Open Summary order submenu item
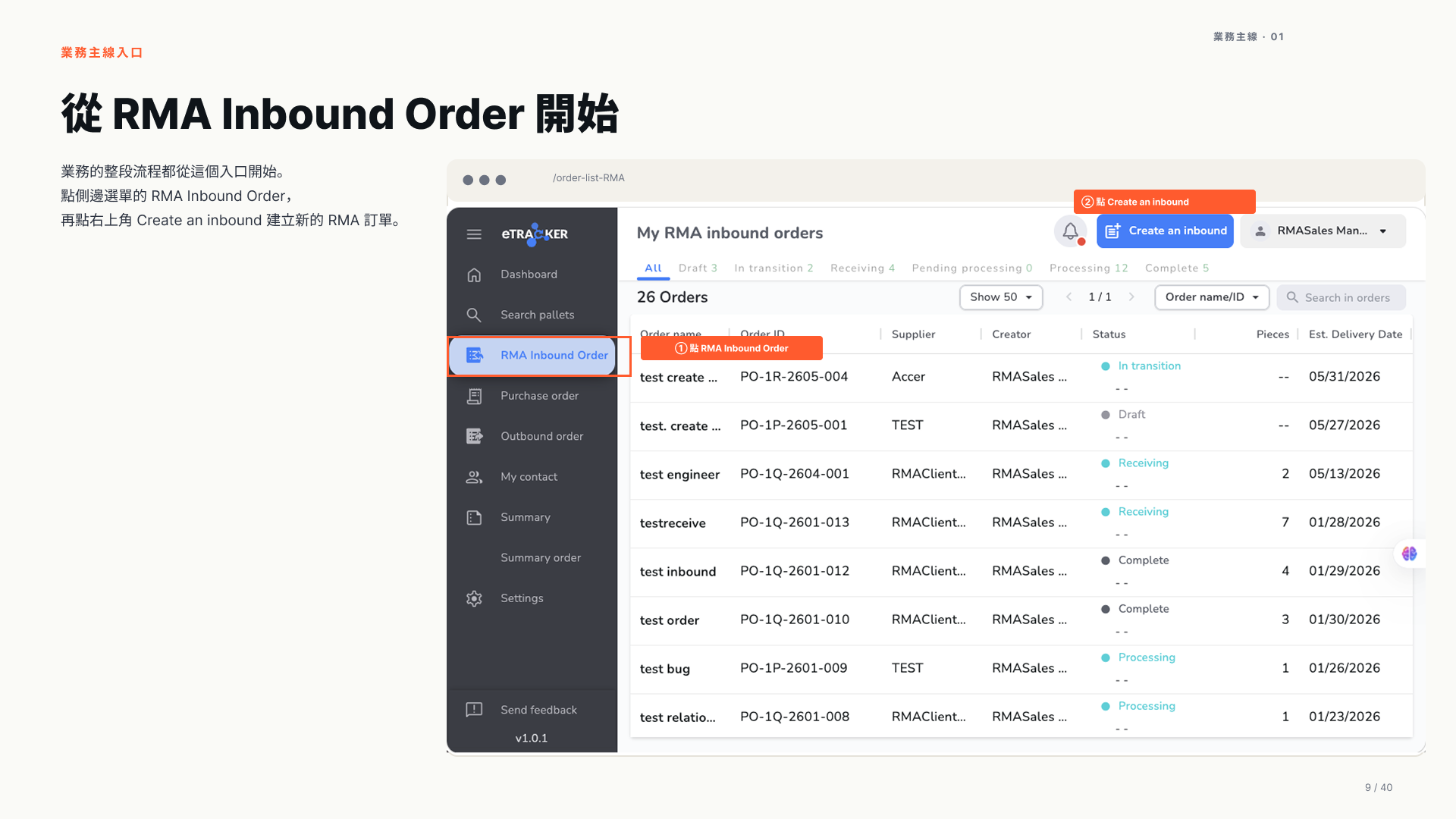The height and width of the screenshot is (819, 1456). click(x=540, y=557)
